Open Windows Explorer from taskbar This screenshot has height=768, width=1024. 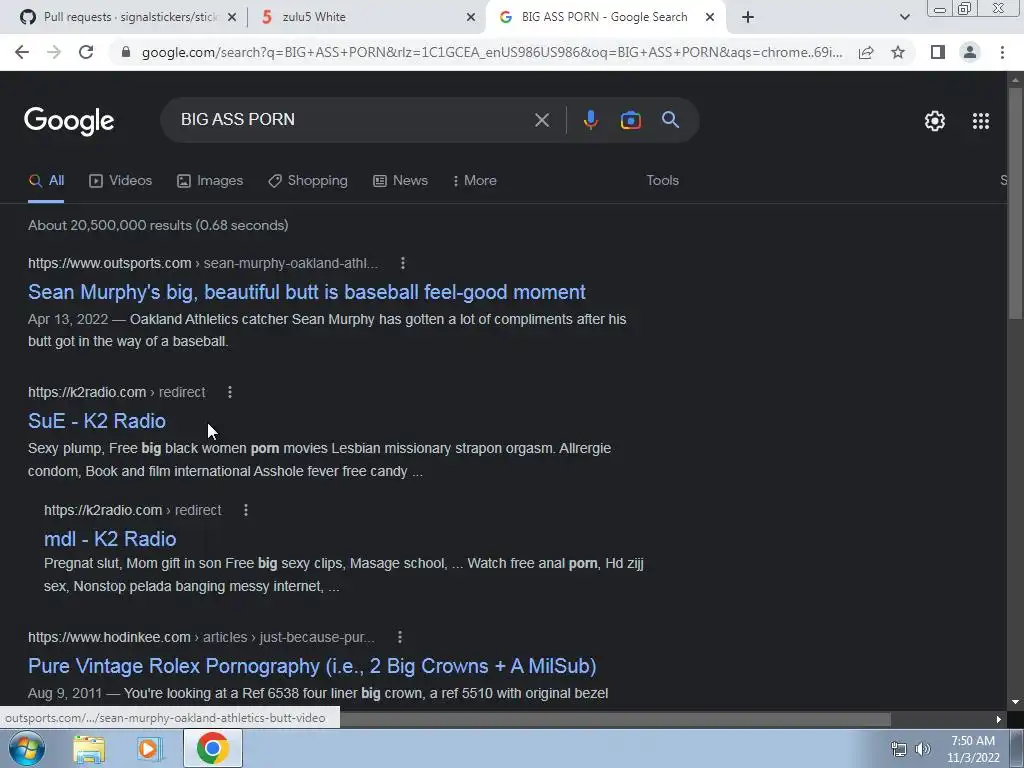pos(89,749)
